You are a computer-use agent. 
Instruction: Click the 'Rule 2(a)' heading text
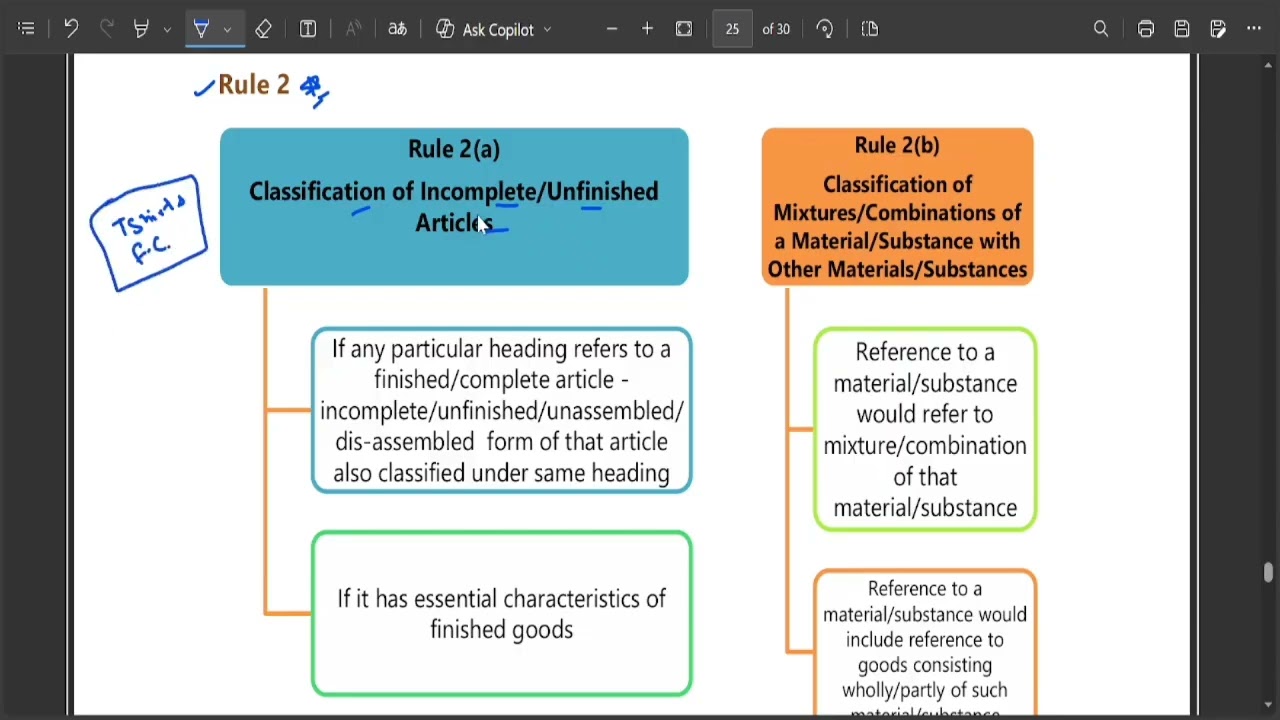tap(454, 149)
